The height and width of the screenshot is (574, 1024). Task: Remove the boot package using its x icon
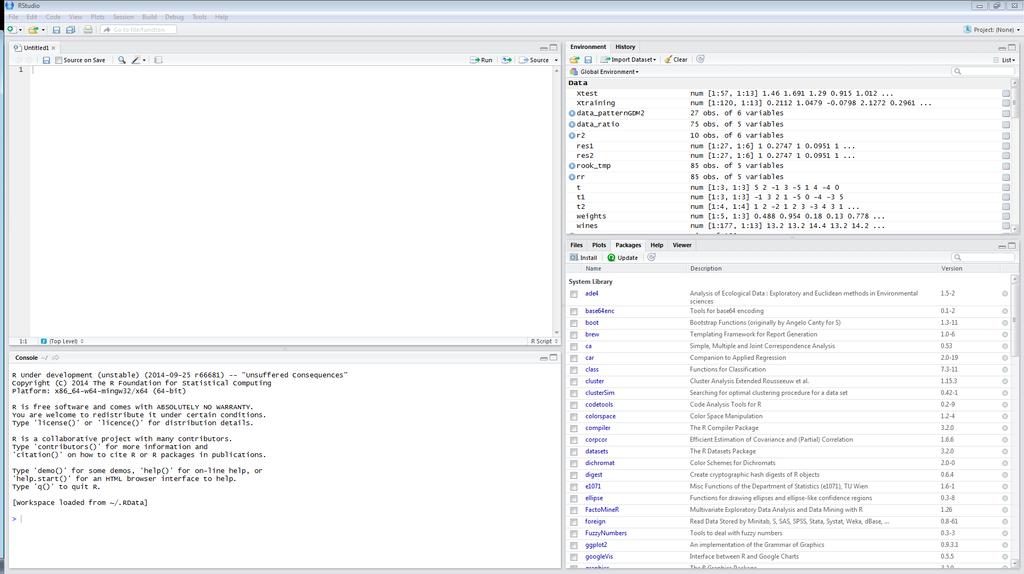click(x=1005, y=323)
